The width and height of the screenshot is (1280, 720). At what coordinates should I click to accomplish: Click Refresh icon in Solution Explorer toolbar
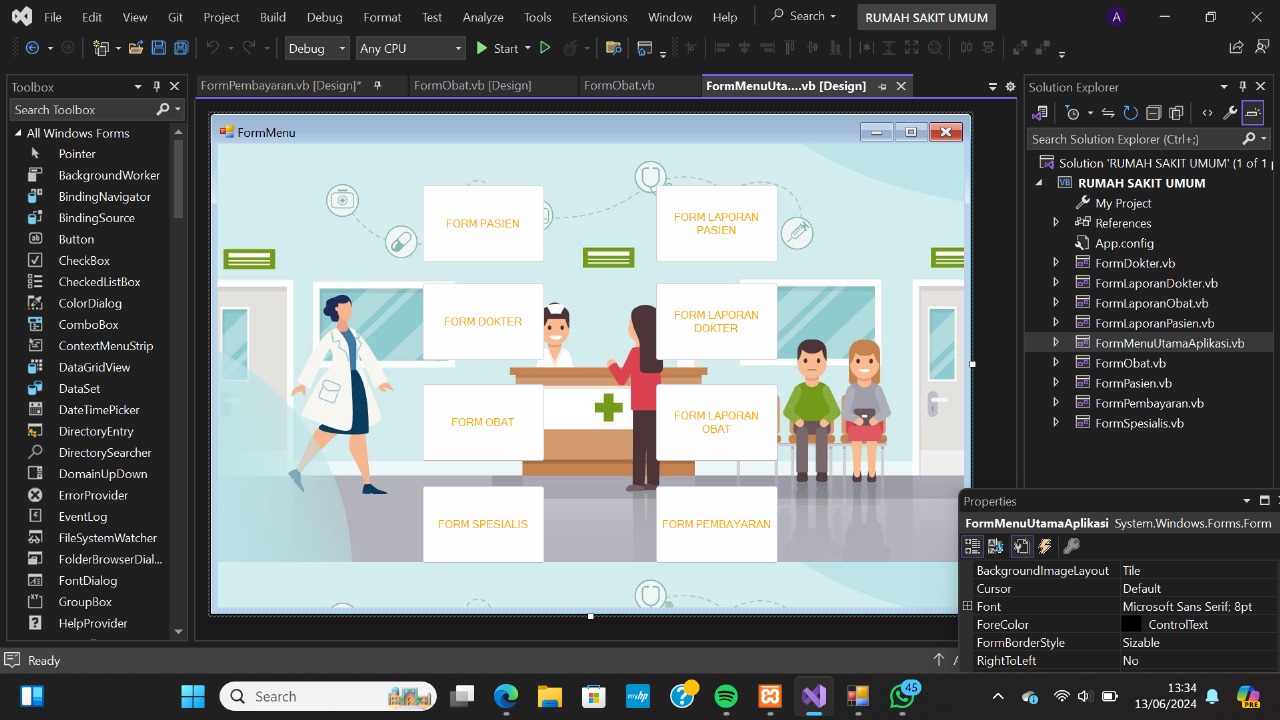[1130, 113]
